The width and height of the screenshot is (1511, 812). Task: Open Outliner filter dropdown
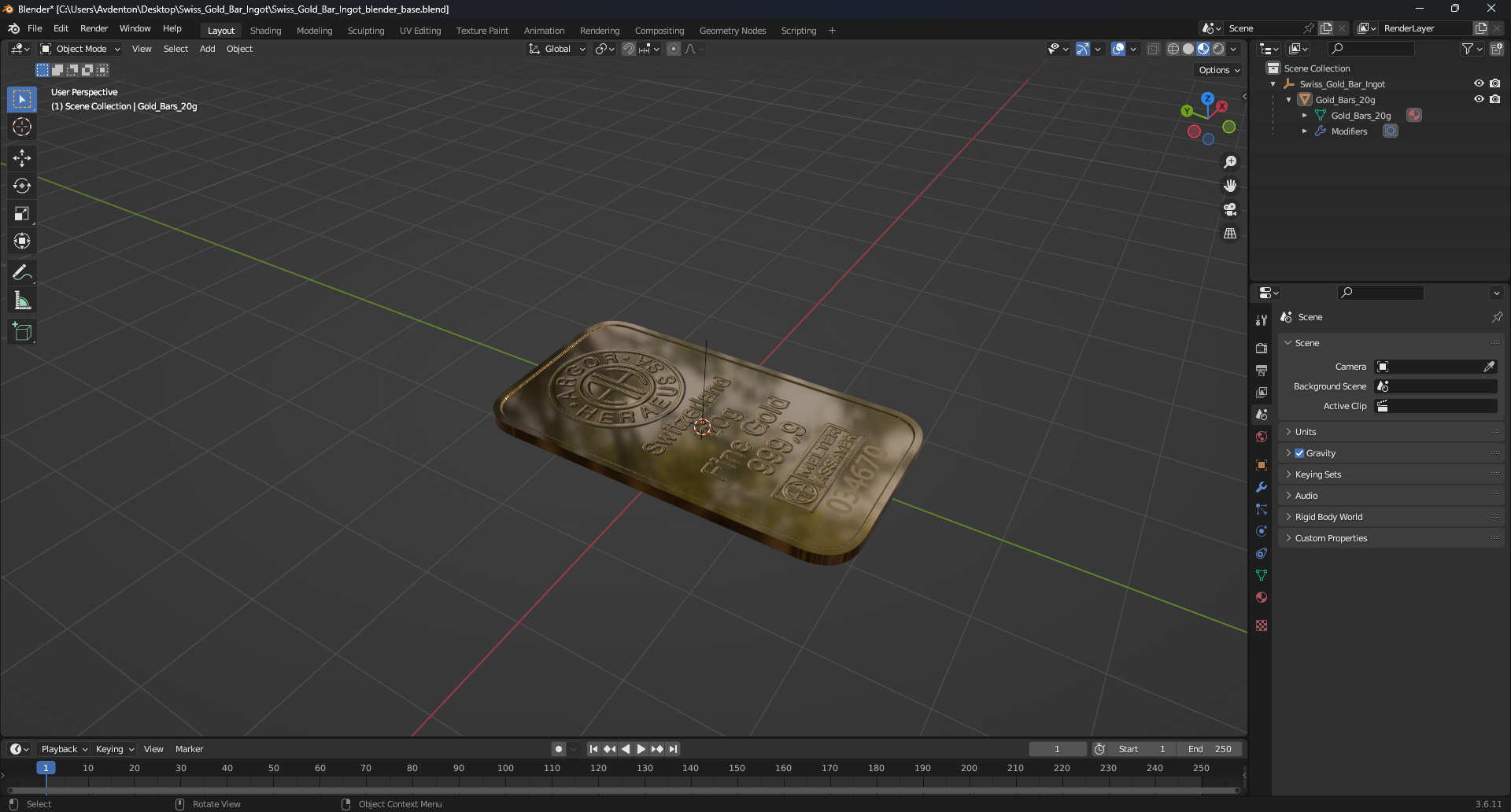pyautogui.click(x=1472, y=49)
